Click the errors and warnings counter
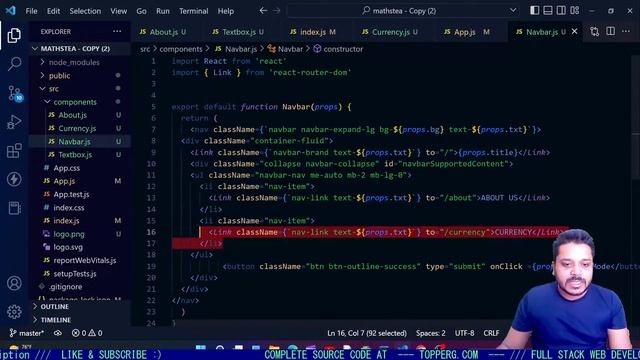Screen dimensions: 640x360 87,333
